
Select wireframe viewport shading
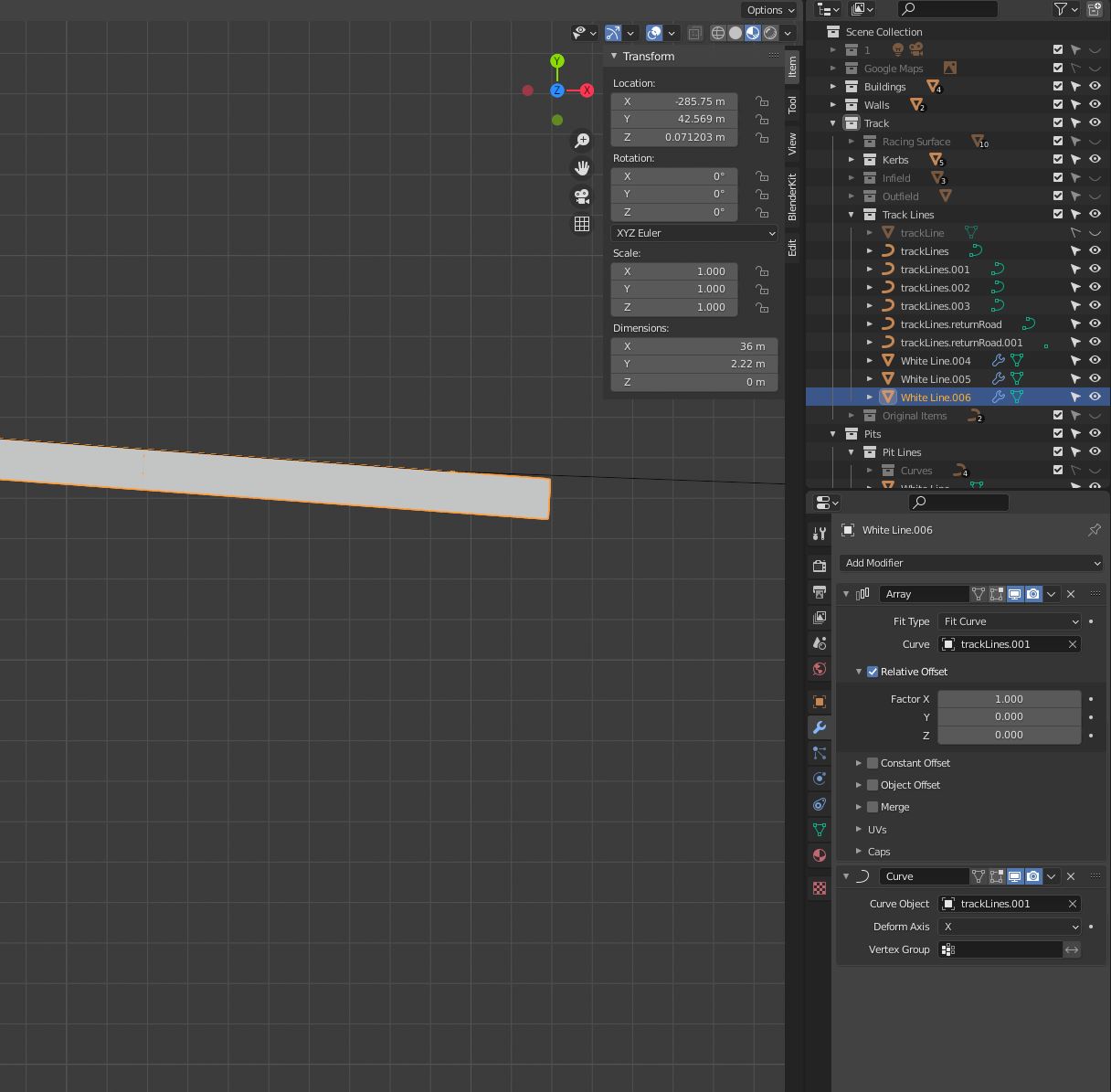coord(718,33)
